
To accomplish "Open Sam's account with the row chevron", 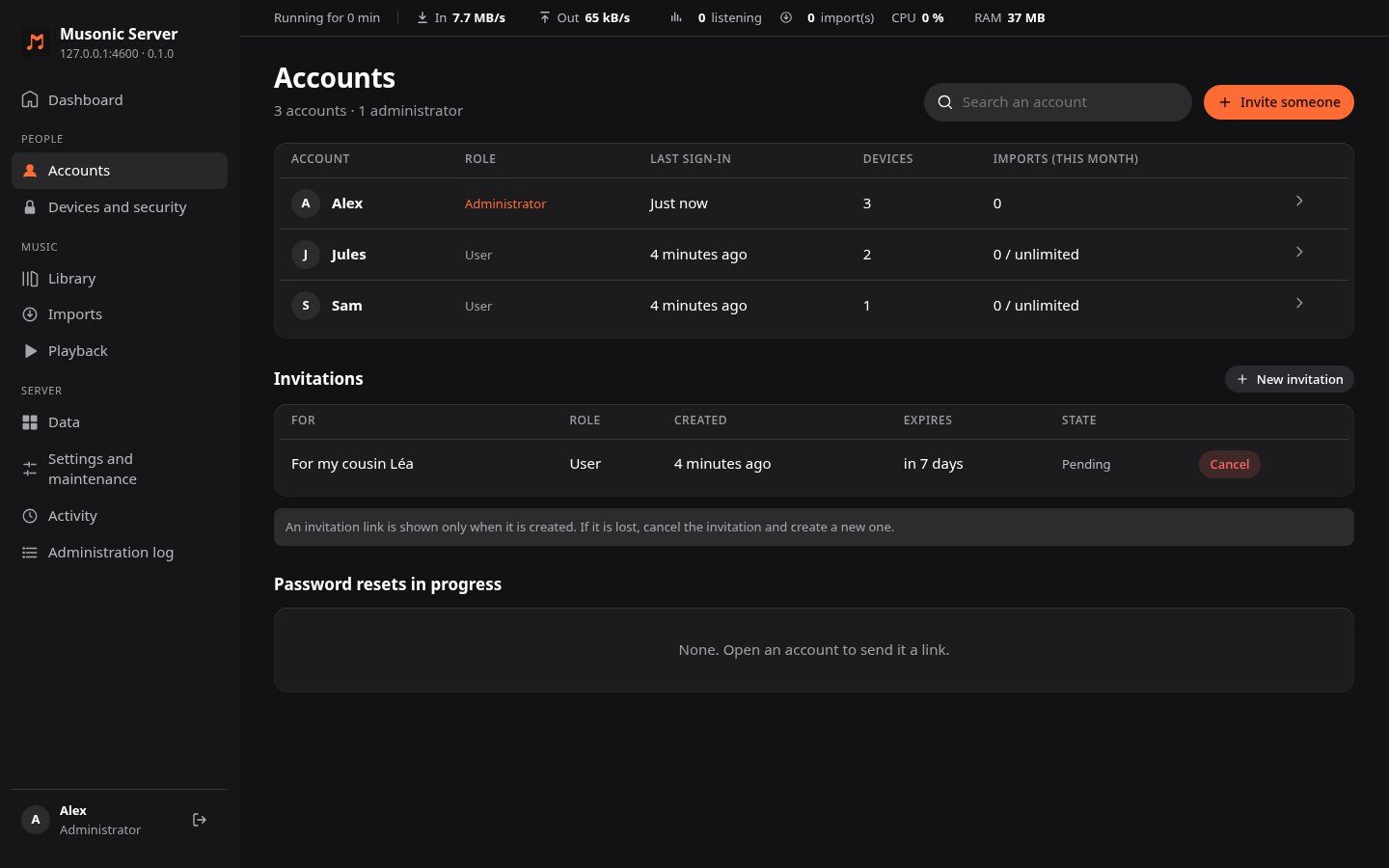I will [x=1299, y=303].
